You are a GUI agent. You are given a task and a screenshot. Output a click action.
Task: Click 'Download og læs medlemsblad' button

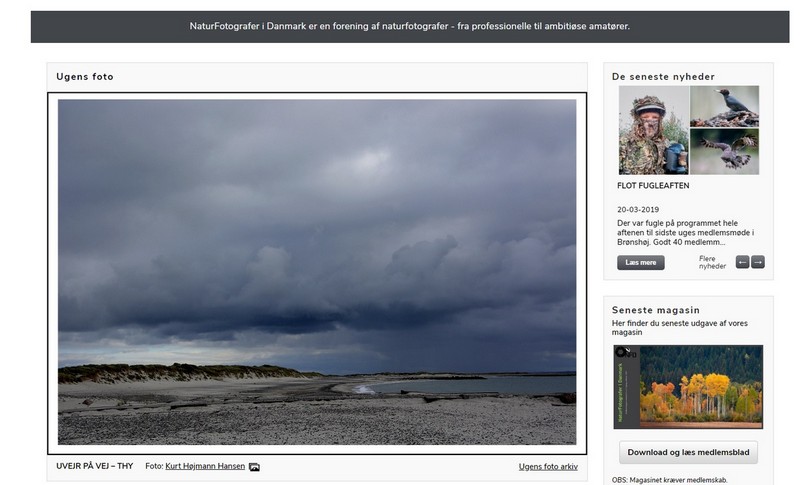click(x=688, y=452)
